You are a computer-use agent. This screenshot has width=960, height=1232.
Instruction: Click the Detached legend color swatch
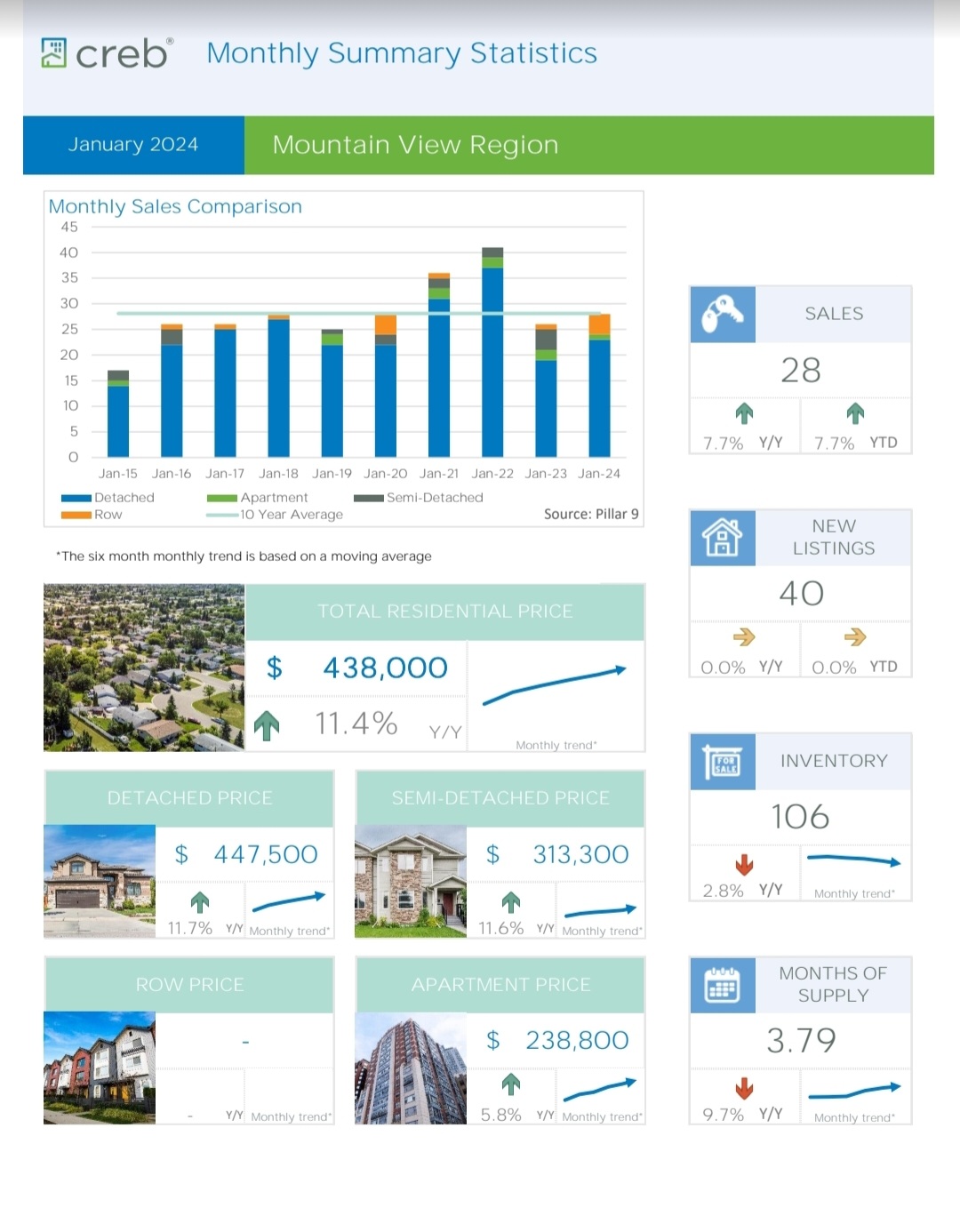(x=76, y=498)
